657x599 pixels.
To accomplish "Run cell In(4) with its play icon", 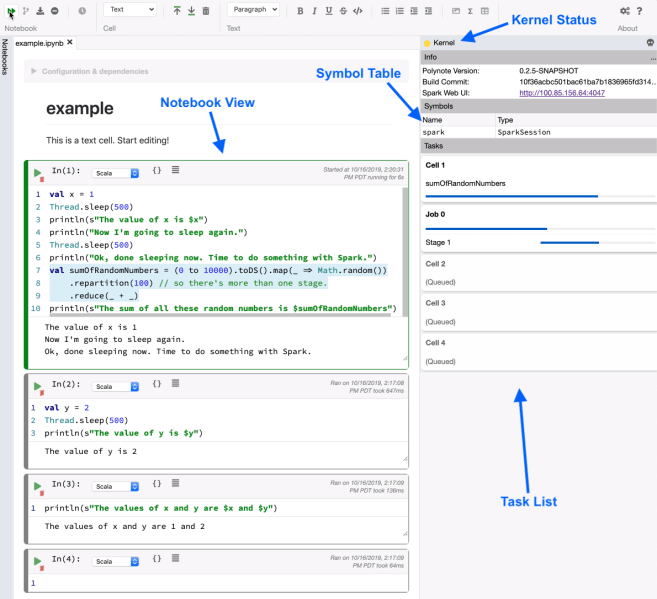I will 38,560.
